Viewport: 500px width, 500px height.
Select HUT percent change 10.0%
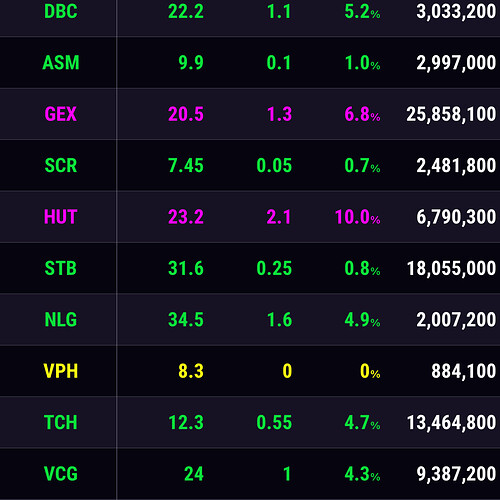tap(357, 217)
